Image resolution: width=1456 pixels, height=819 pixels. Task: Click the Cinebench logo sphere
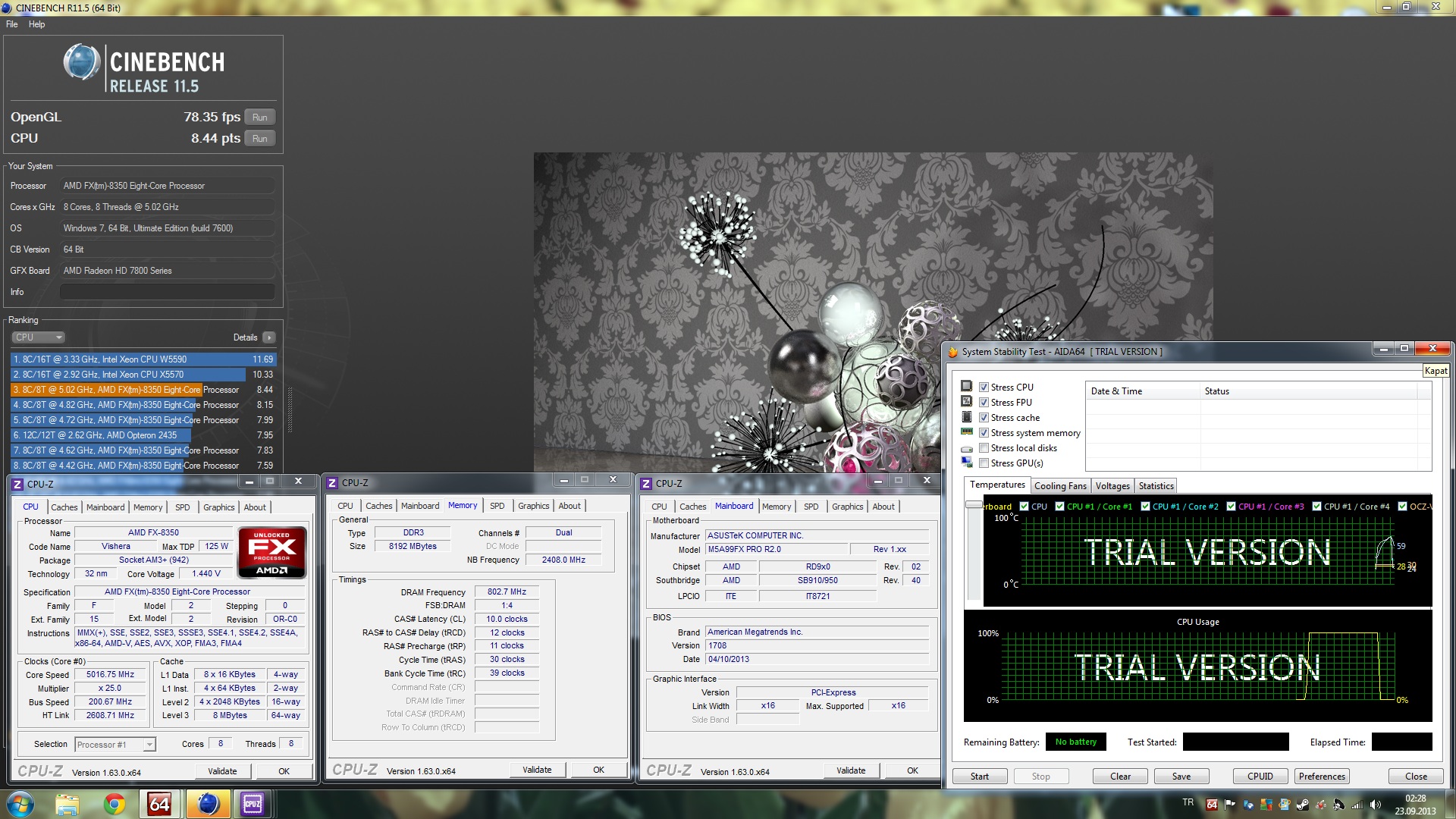pos(81,63)
